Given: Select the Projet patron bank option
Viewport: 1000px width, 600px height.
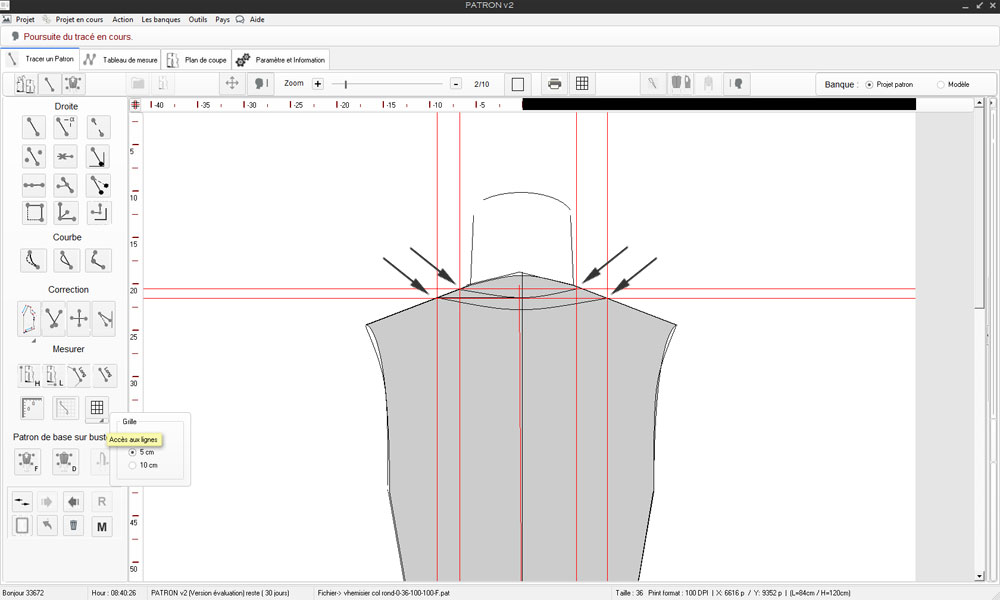Looking at the screenshot, I should click(x=869, y=85).
